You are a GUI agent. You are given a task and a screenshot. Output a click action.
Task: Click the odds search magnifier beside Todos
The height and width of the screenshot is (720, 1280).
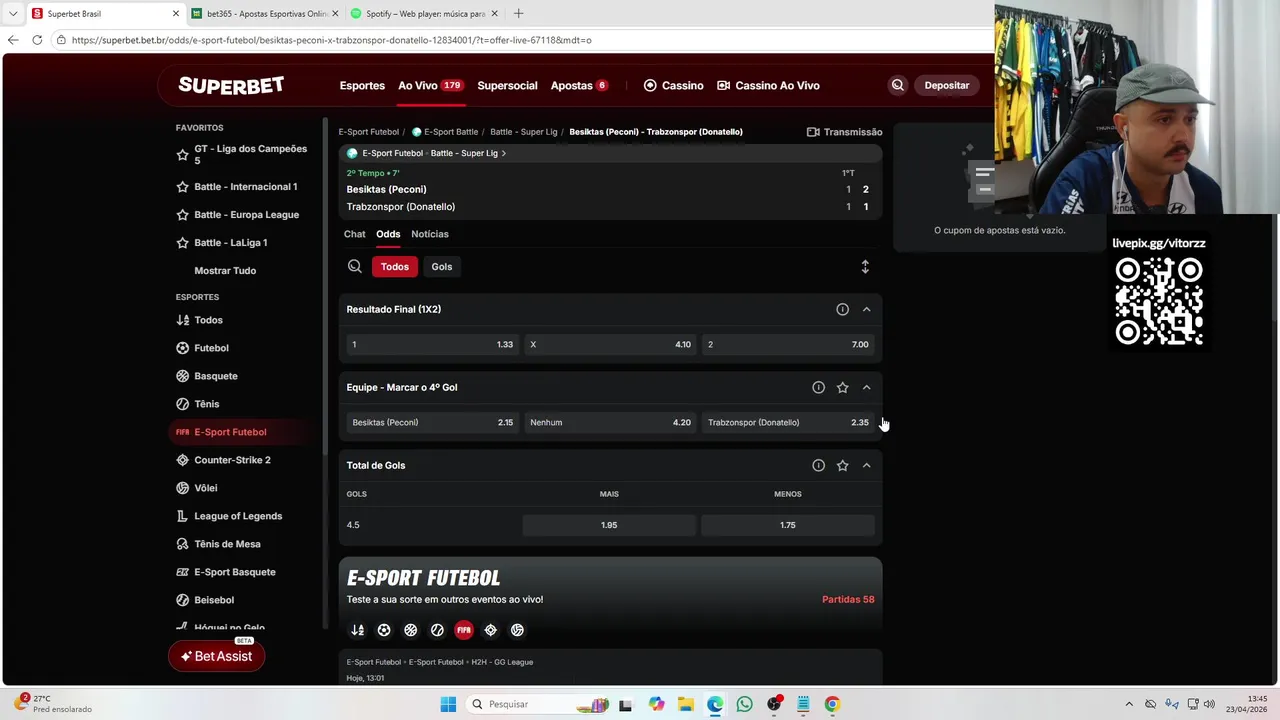tap(355, 266)
